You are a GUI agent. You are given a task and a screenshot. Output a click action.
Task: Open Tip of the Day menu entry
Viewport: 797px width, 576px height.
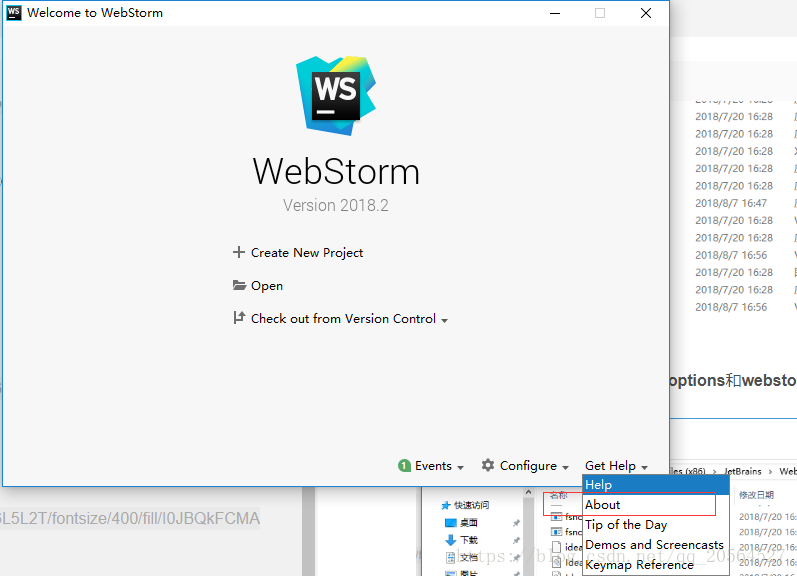656,525
